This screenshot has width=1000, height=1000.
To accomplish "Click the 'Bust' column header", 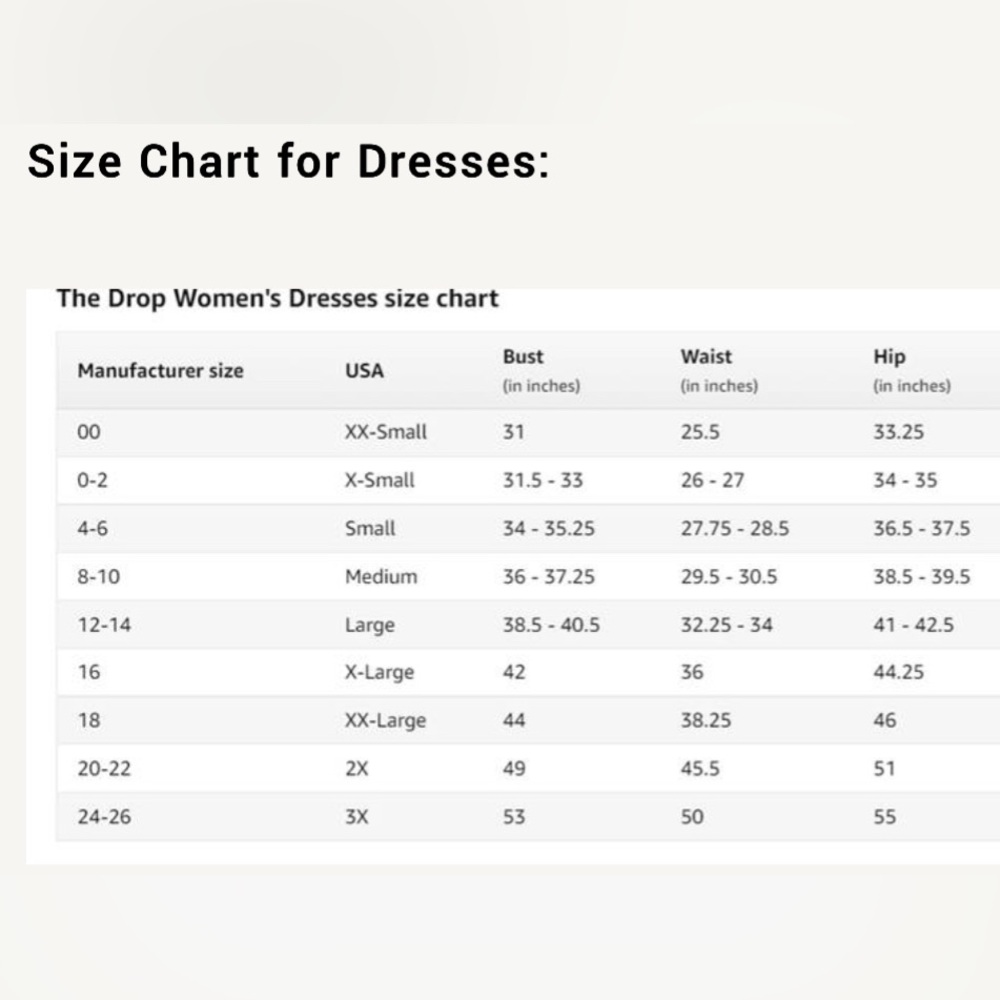I will (x=523, y=357).
